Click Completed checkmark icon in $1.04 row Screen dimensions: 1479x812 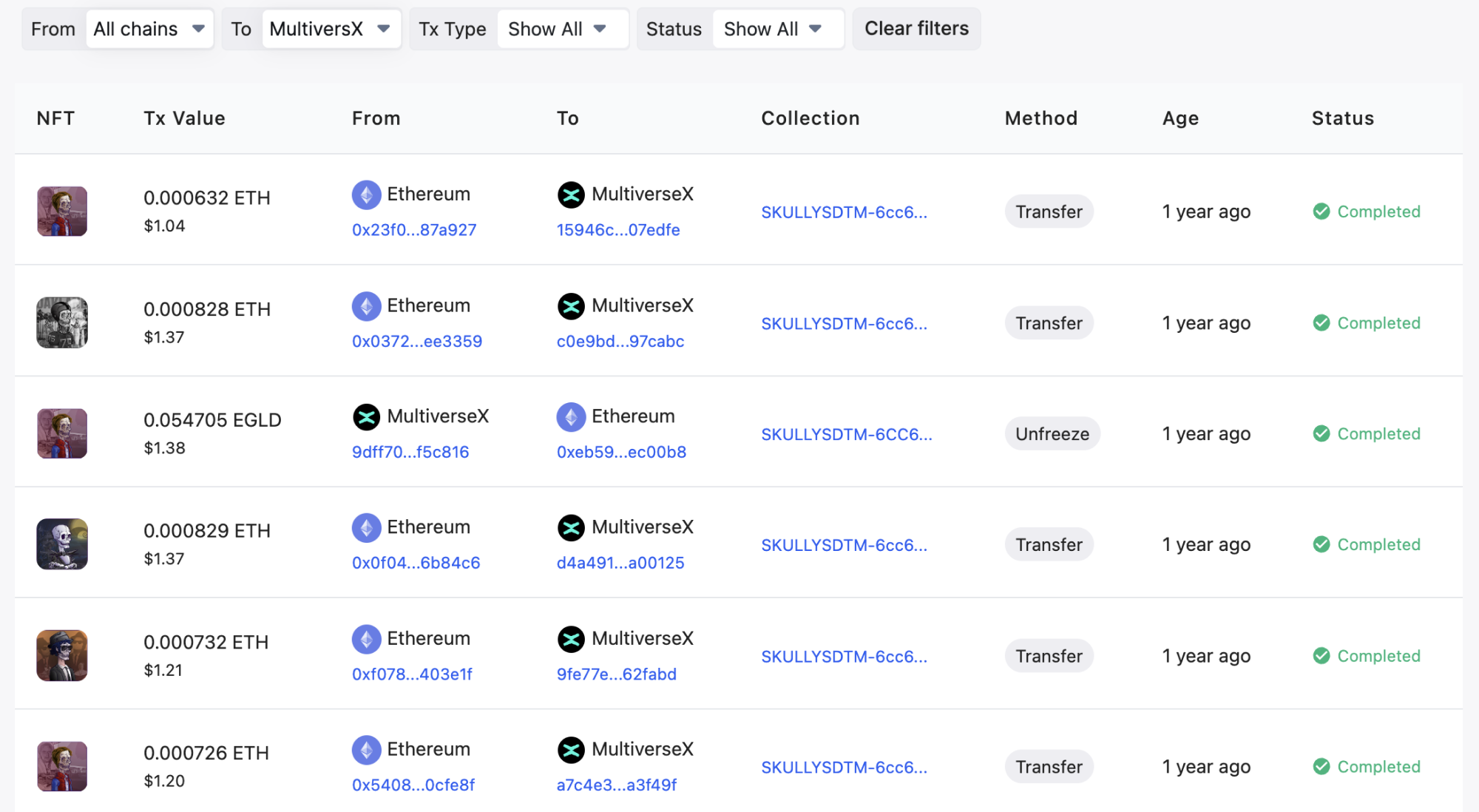point(1321,212)
